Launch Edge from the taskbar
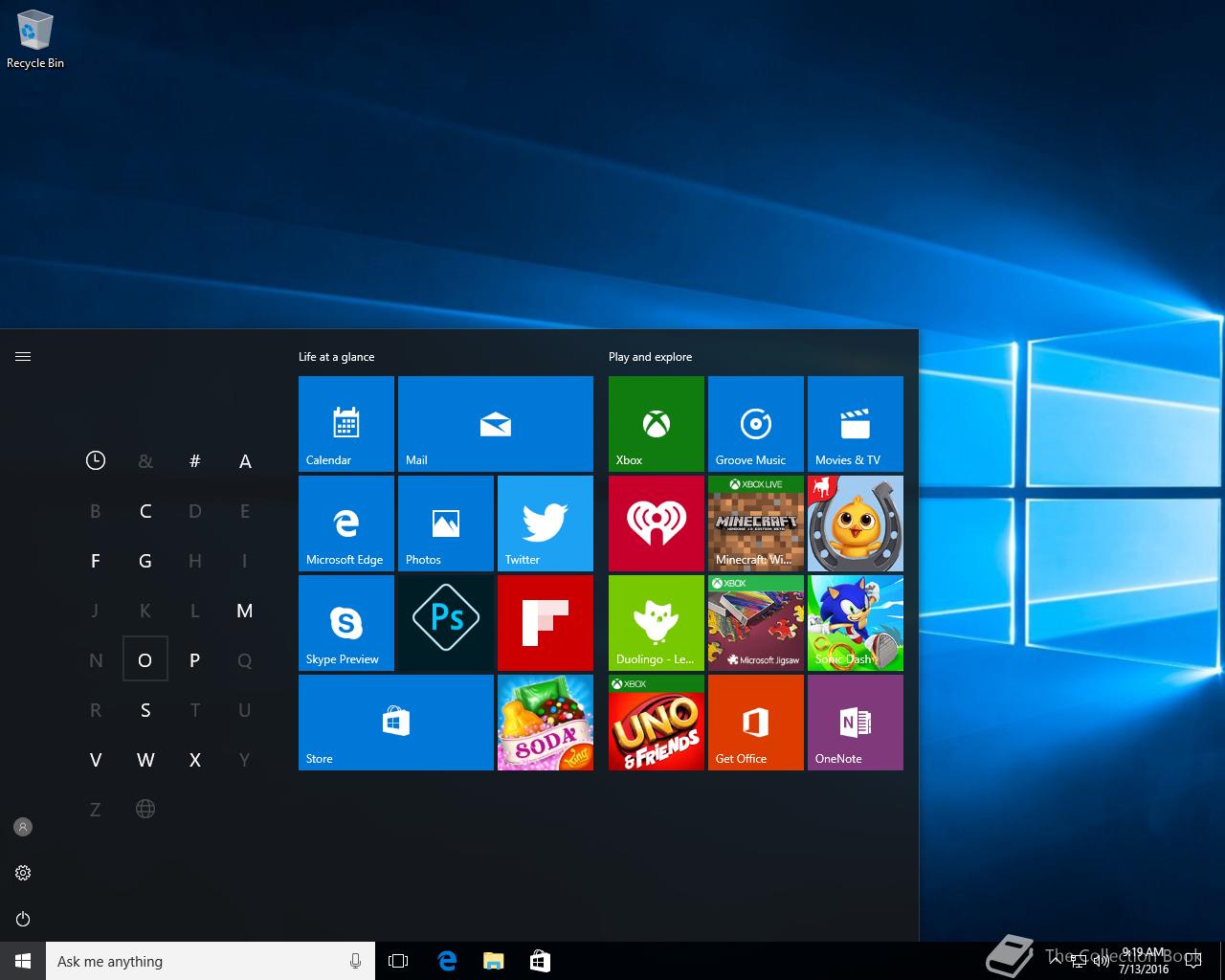 (447, 961)
